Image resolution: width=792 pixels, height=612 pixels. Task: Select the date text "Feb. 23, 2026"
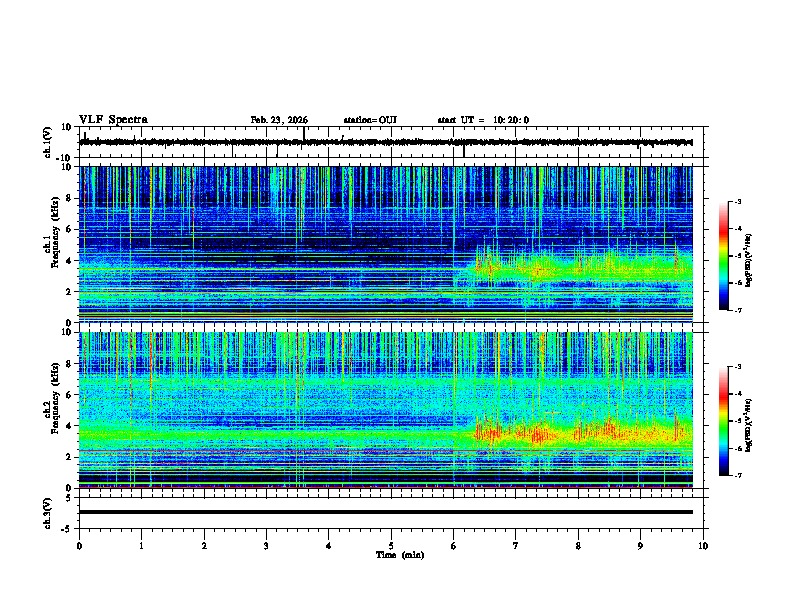[x=279, y=120]
